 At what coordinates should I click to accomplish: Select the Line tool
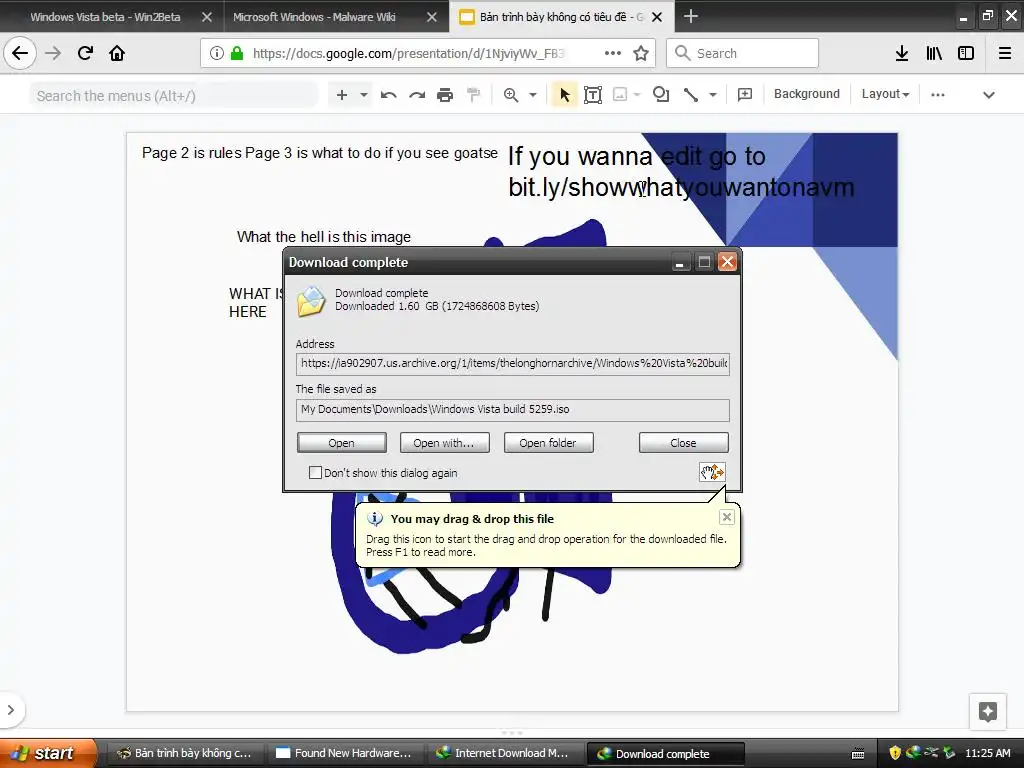point(691,95)
